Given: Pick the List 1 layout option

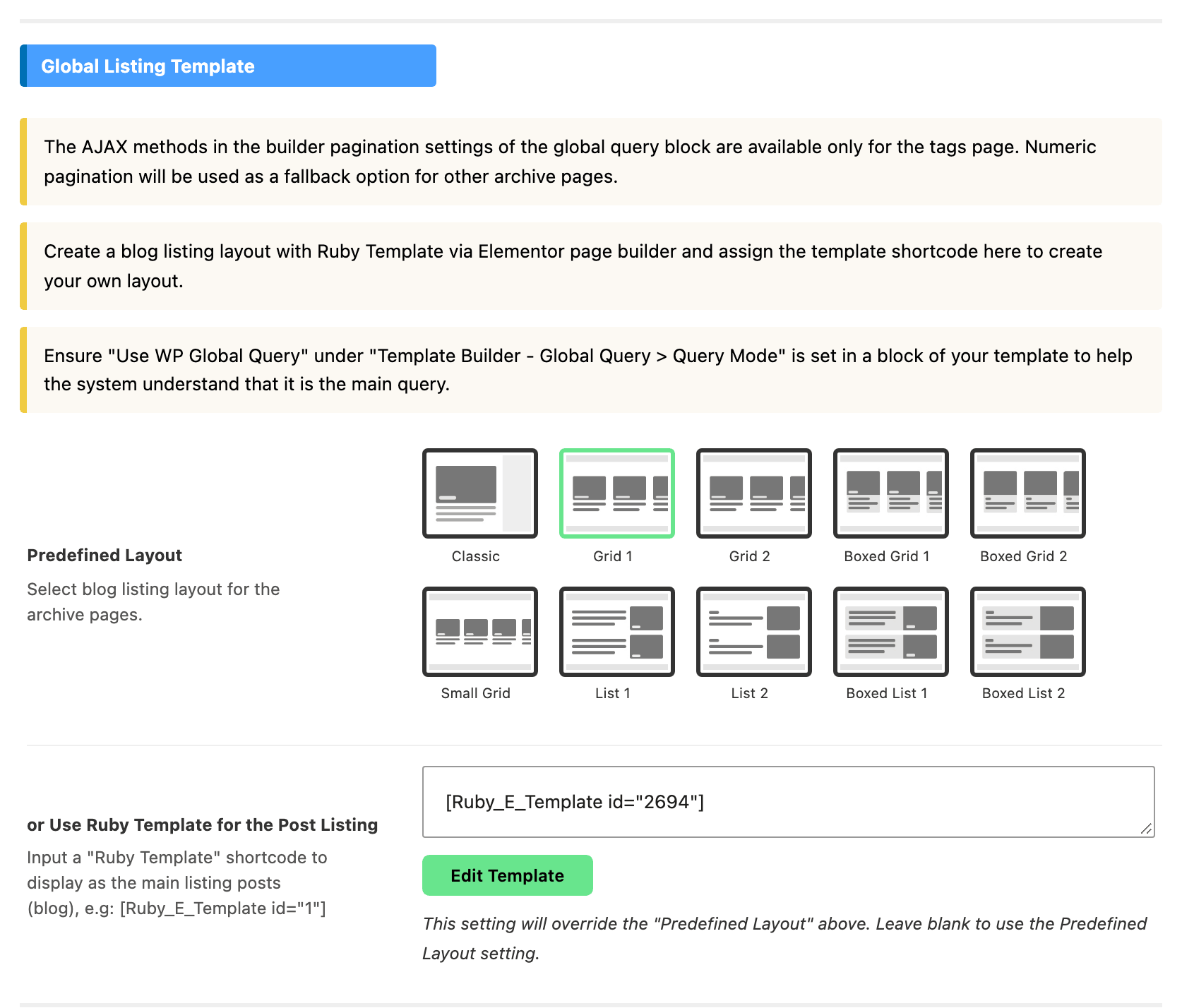Looking at the screenshot, I should coord(617,632).
